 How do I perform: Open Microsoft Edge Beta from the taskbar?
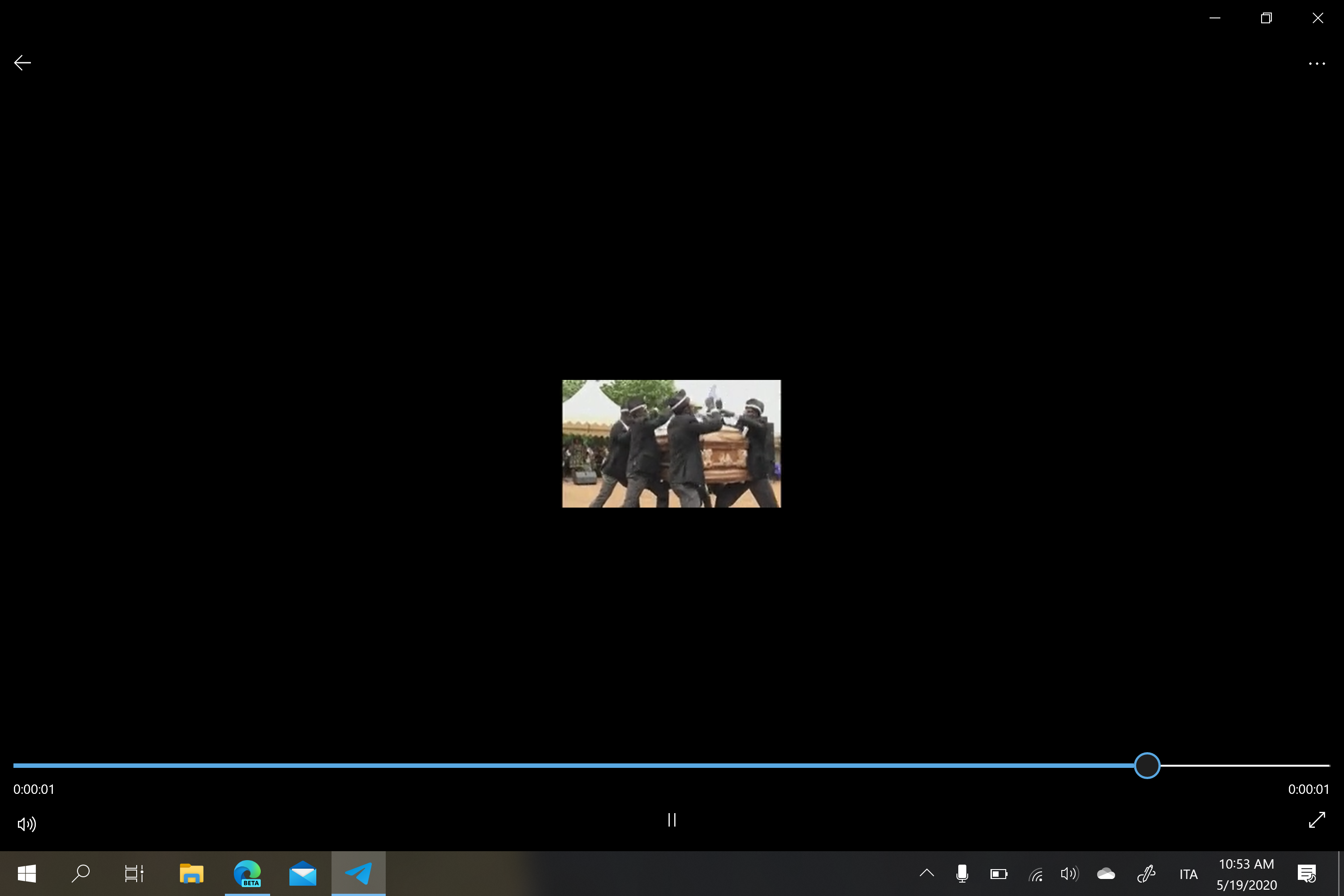coord(247,873)
